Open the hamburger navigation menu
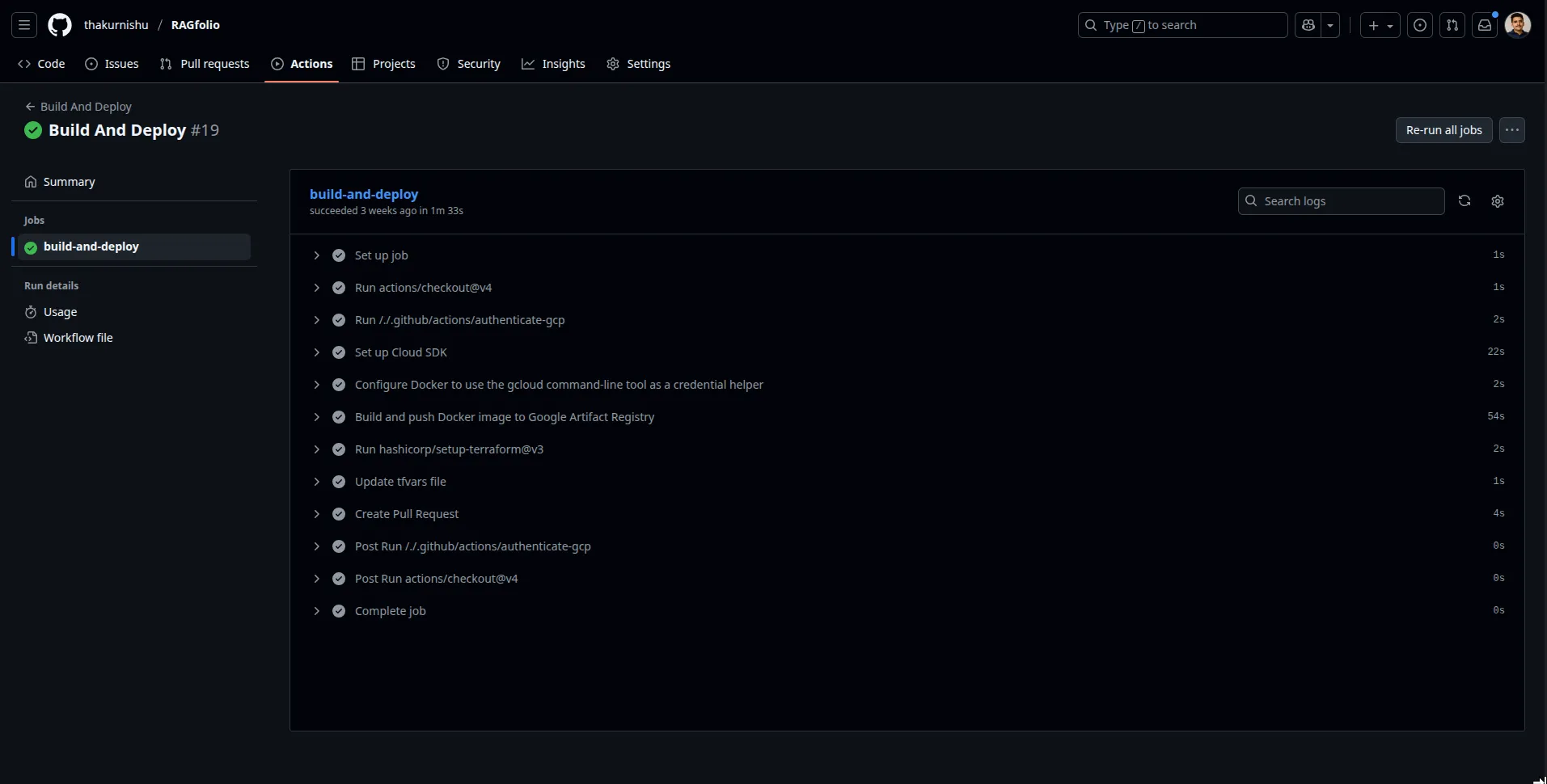The width and height of the screenshot is (1547, 784). click(x=24, y=25)
